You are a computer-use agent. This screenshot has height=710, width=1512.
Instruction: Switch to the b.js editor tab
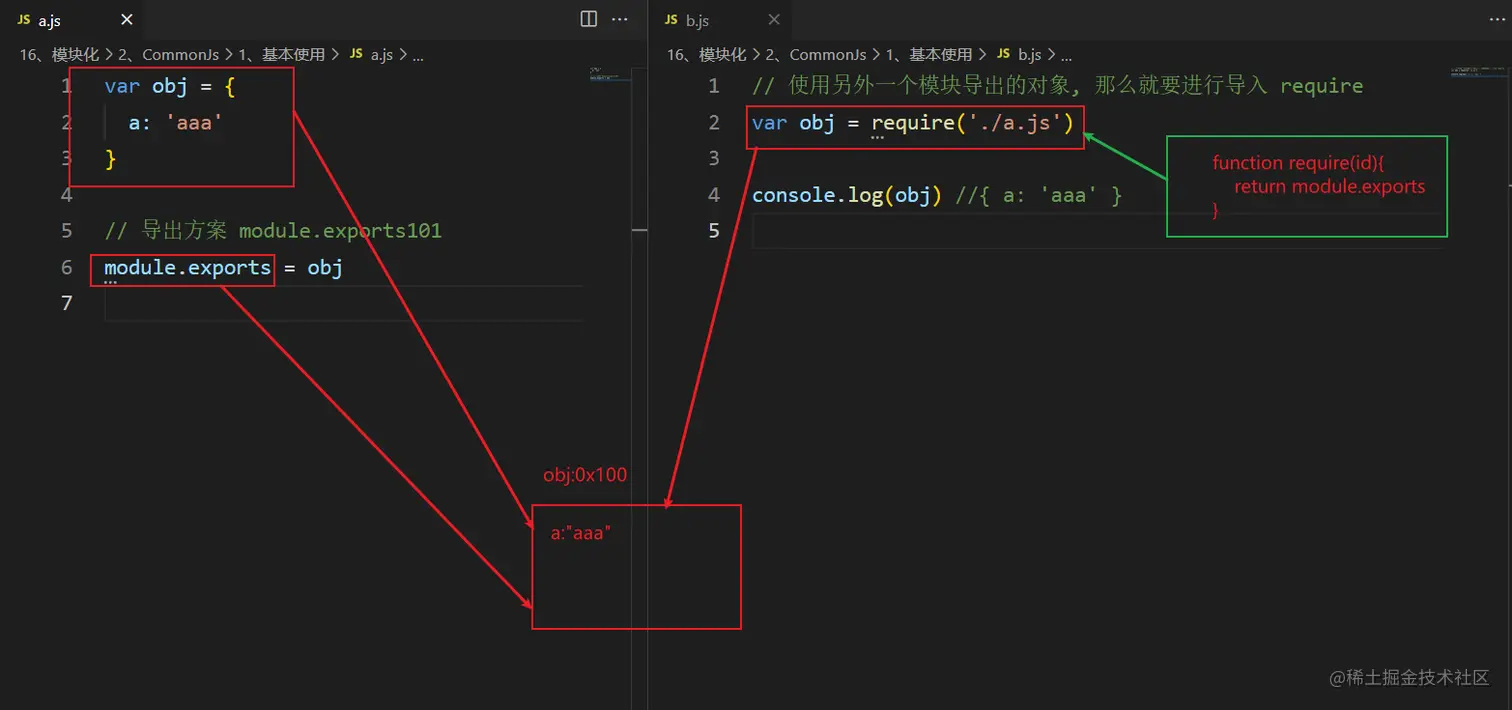pyautogui.click(x=723, y=19)
